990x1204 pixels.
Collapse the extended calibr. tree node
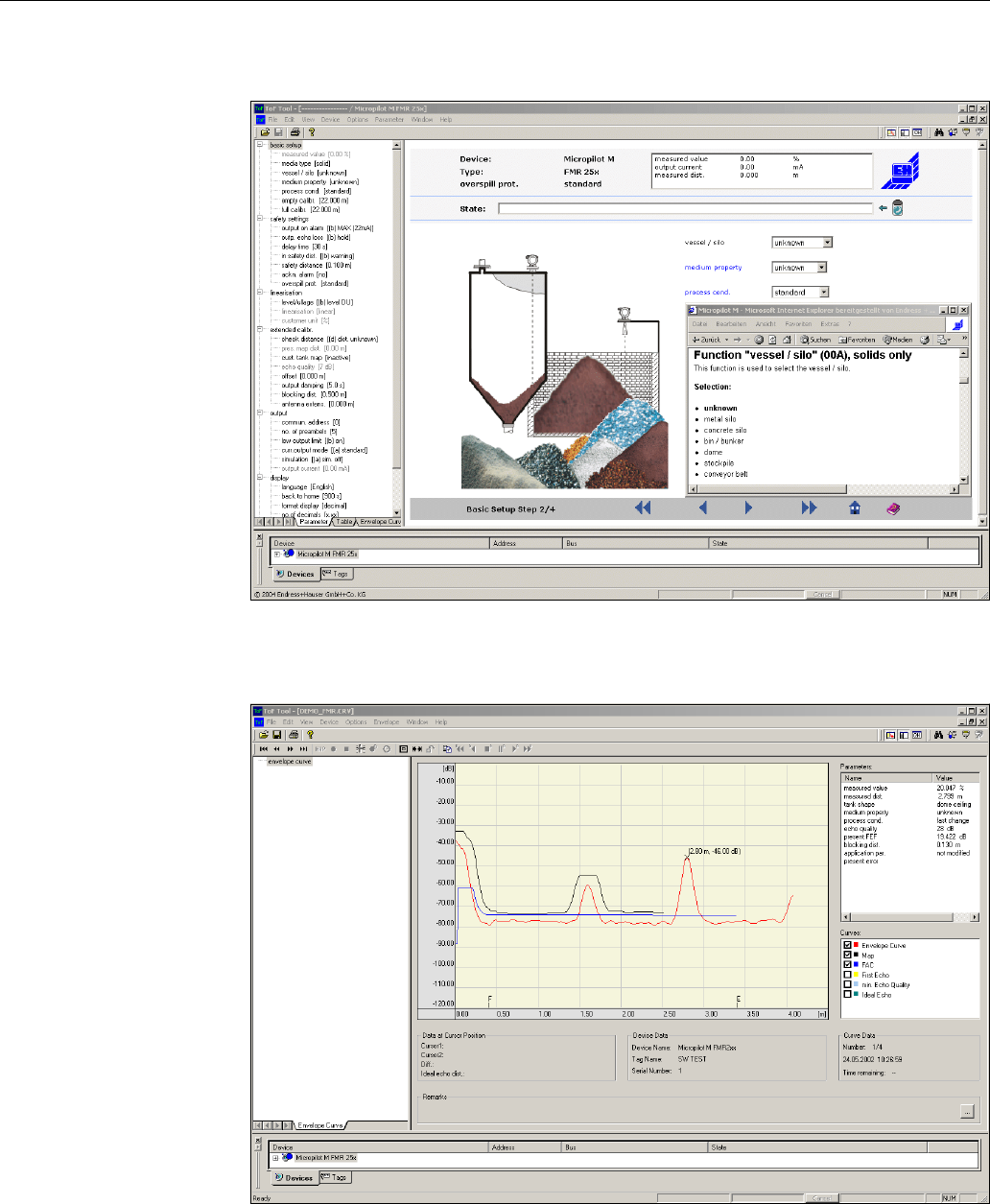pyautogui.click(x=260, y=329)
